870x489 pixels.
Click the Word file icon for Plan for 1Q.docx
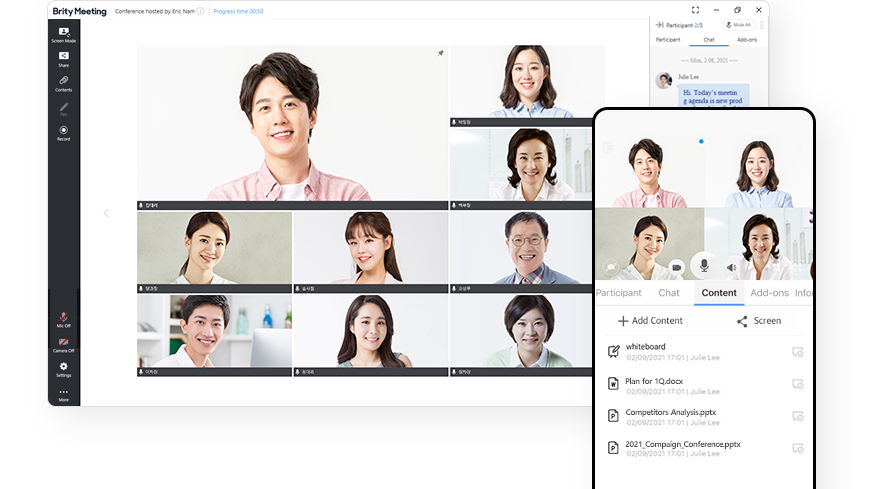point(613,384)
